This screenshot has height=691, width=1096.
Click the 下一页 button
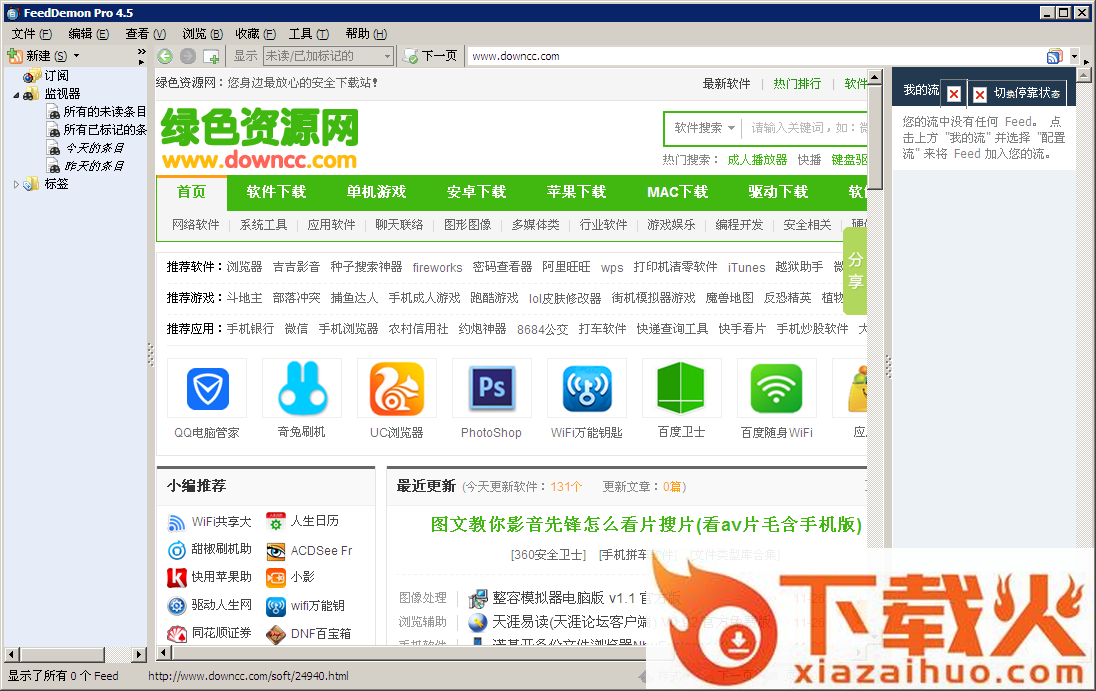tap(430, 56)
